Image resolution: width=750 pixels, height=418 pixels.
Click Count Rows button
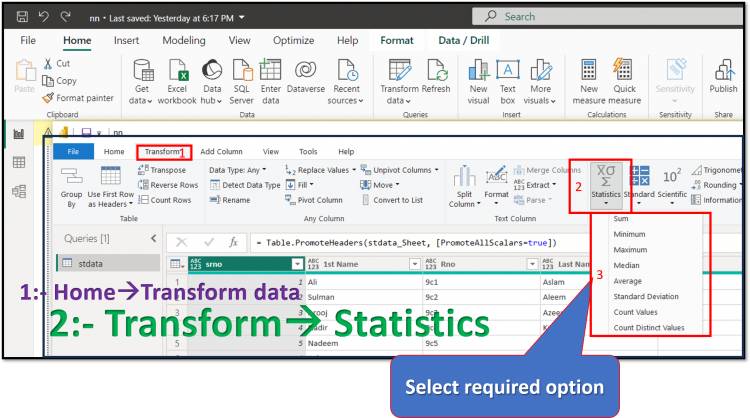pos(165,200)
